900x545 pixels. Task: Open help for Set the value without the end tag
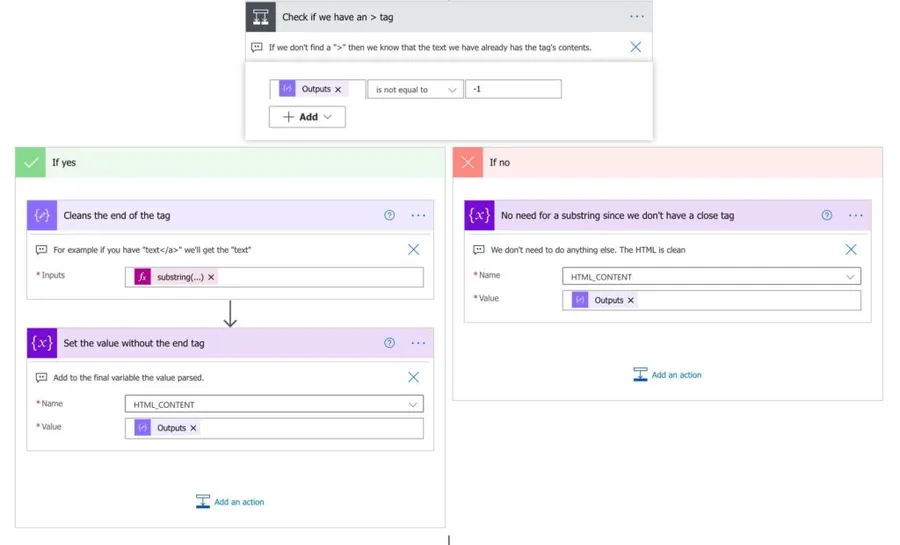pos(390,343)
